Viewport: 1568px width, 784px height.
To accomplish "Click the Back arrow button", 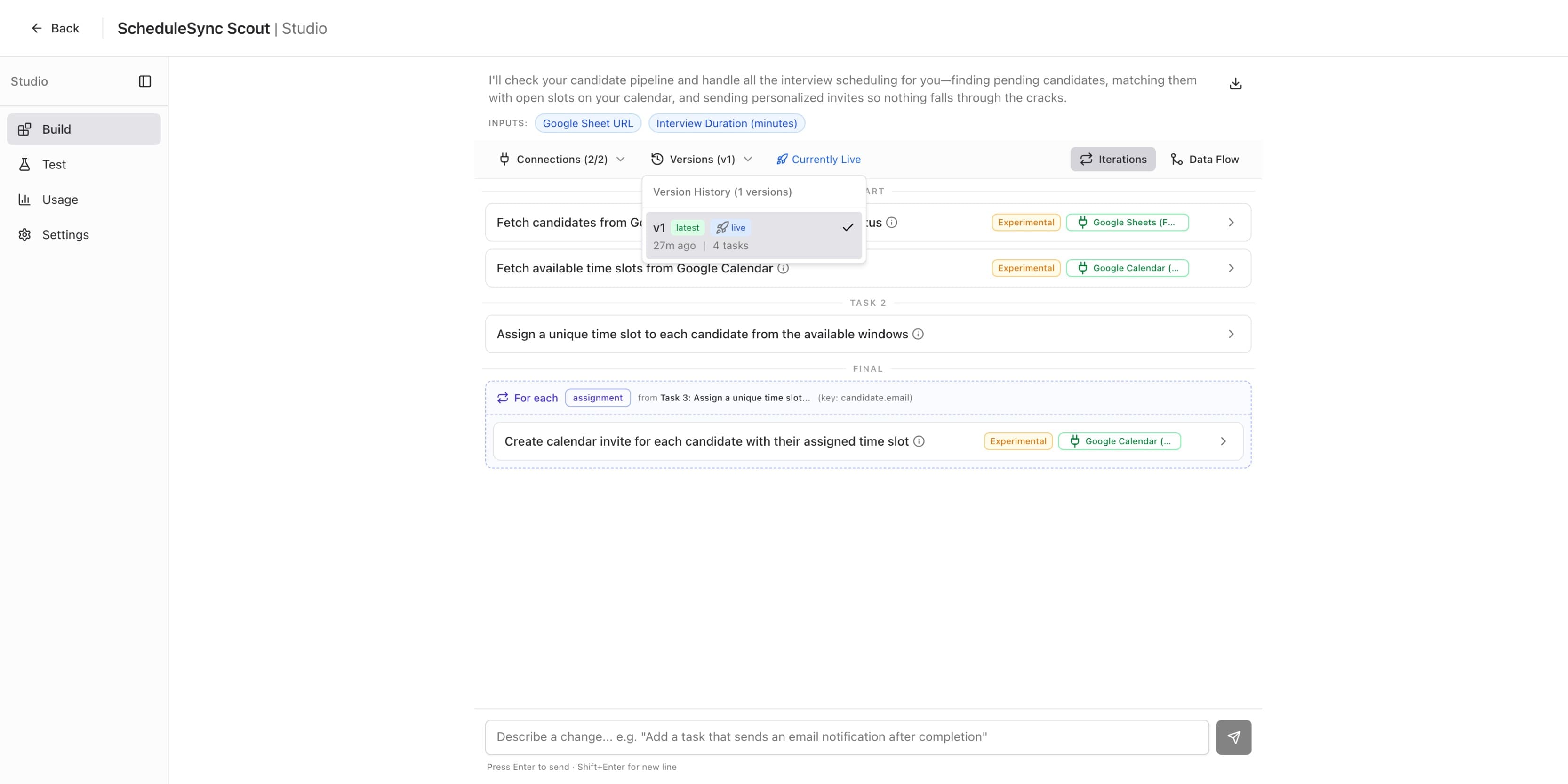I will coord(55,29).
